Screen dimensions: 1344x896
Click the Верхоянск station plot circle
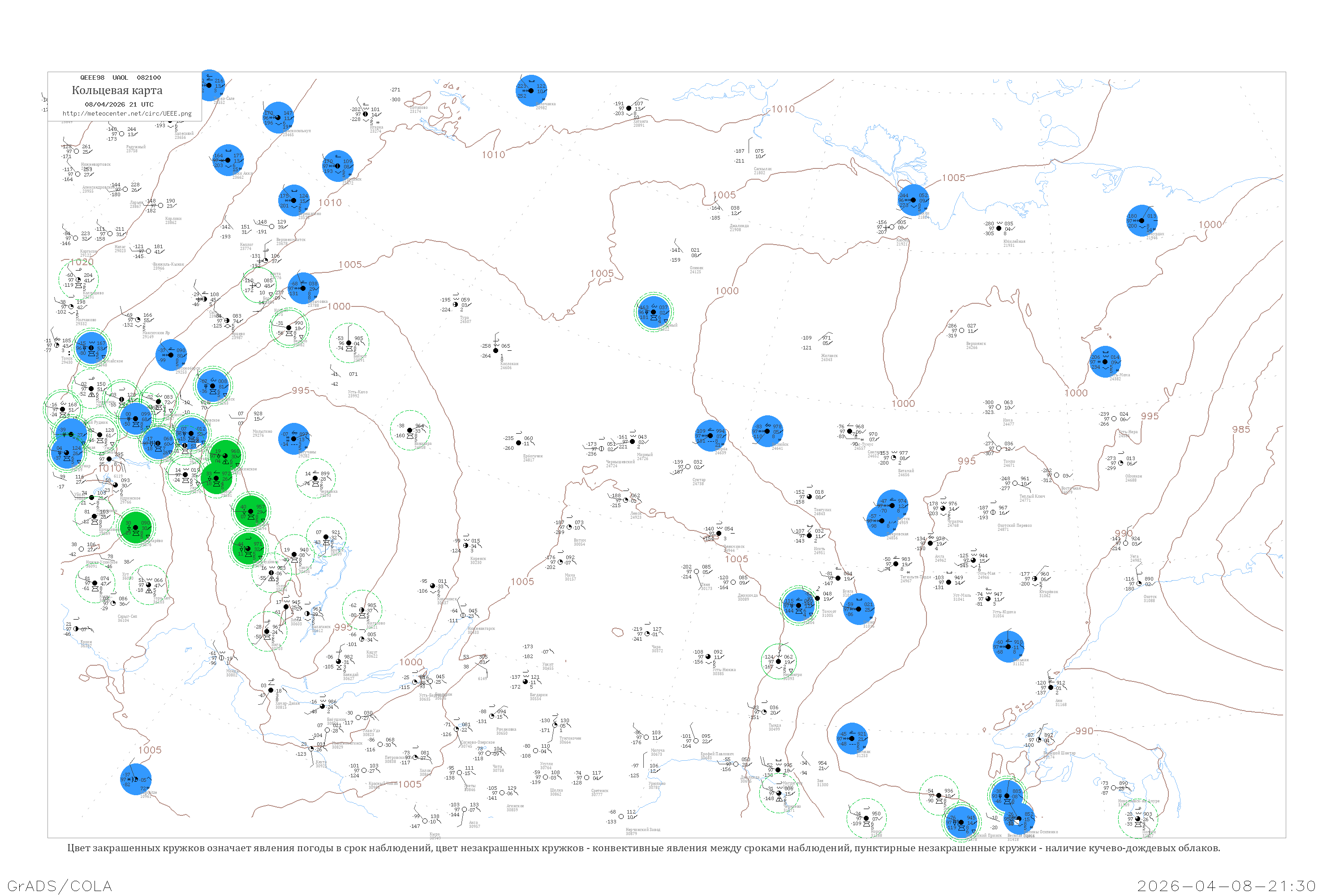962,330
